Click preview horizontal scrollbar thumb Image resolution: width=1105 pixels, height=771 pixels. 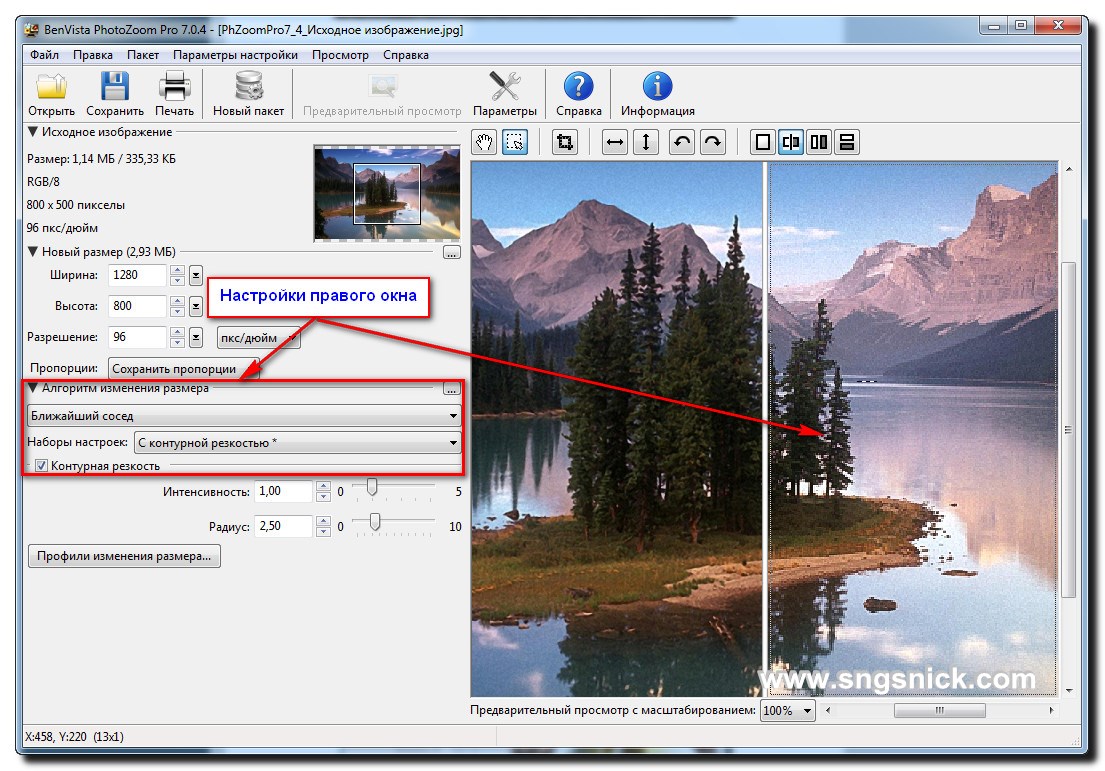939,710
